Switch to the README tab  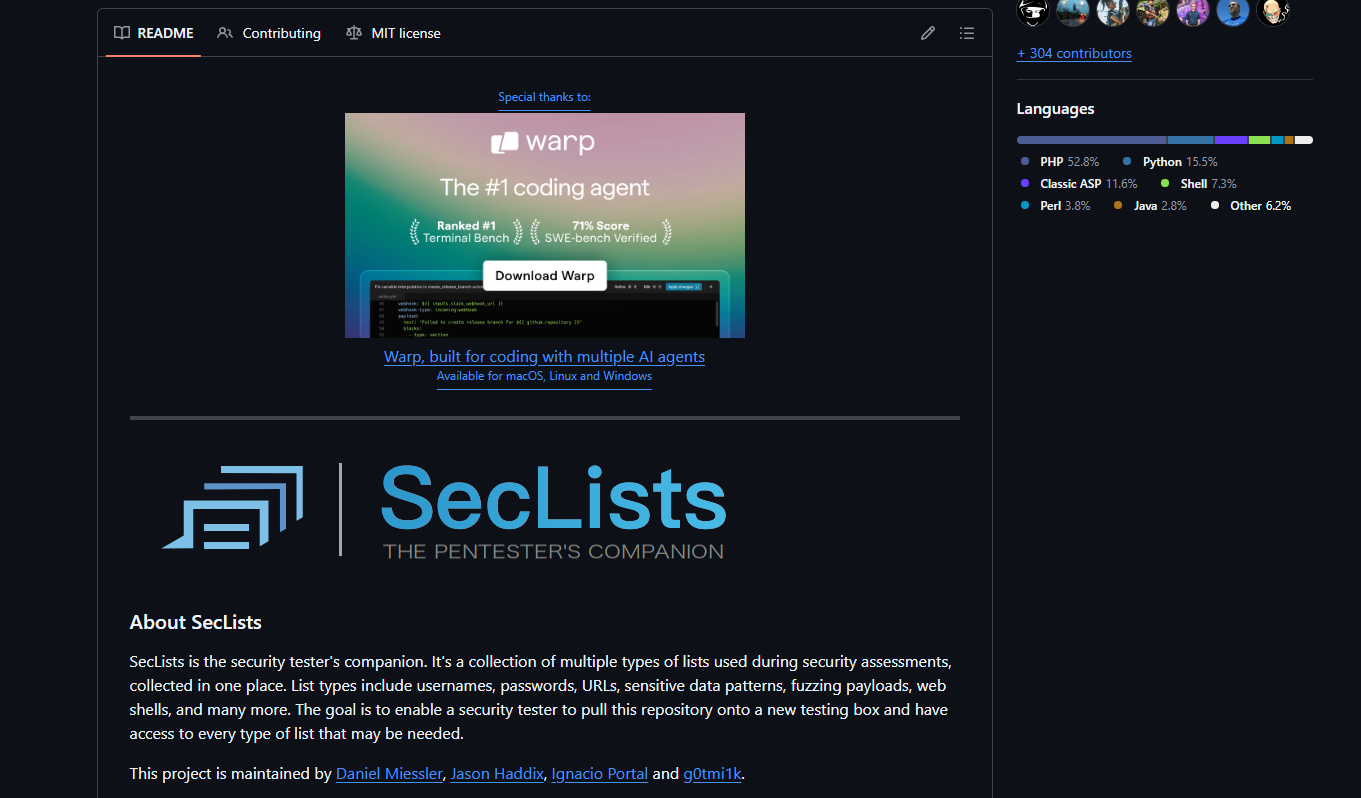tap(153, 33)
